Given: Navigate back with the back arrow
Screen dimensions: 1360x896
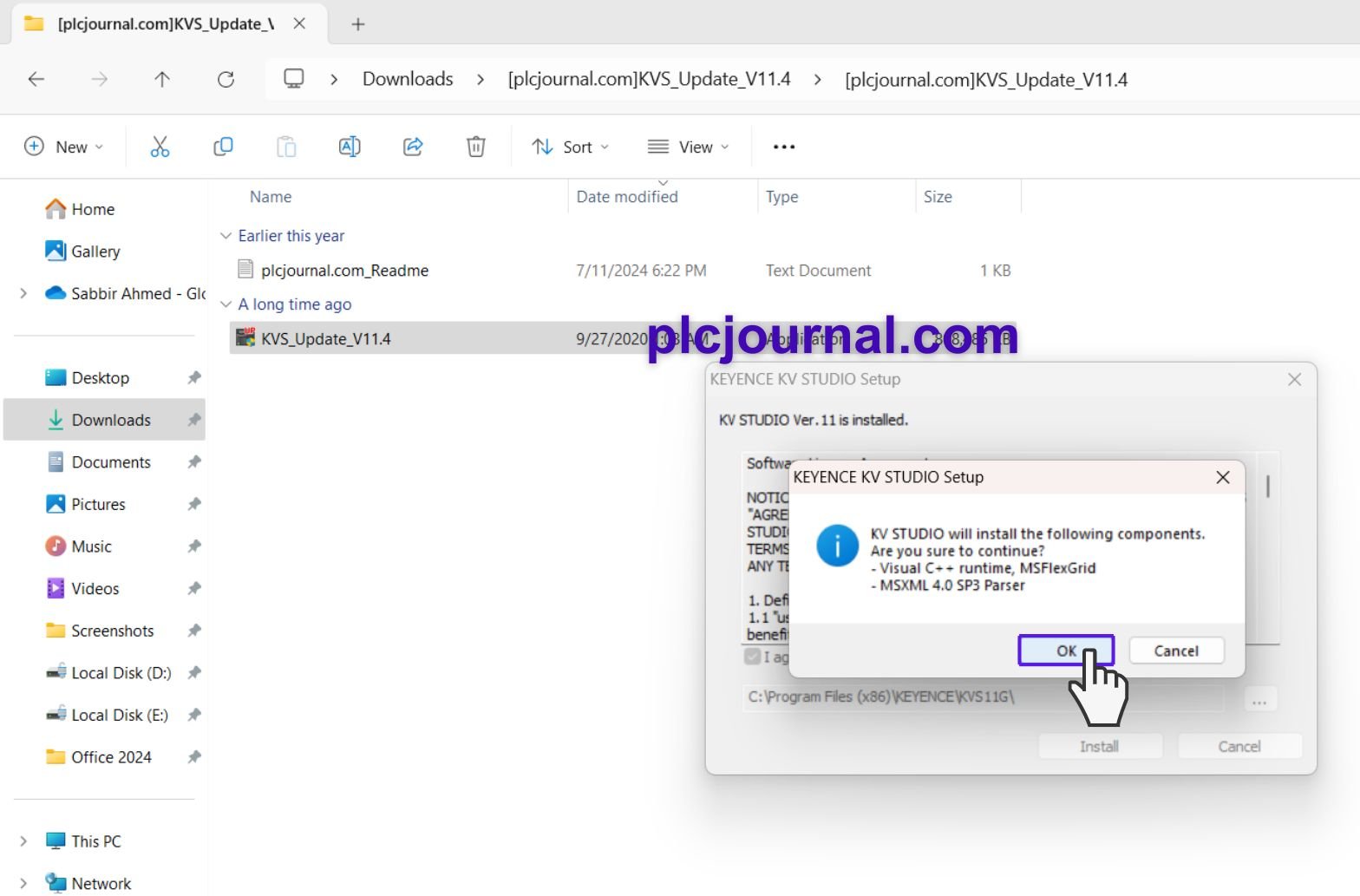Looking at the screenshot, I should [36, 80].
